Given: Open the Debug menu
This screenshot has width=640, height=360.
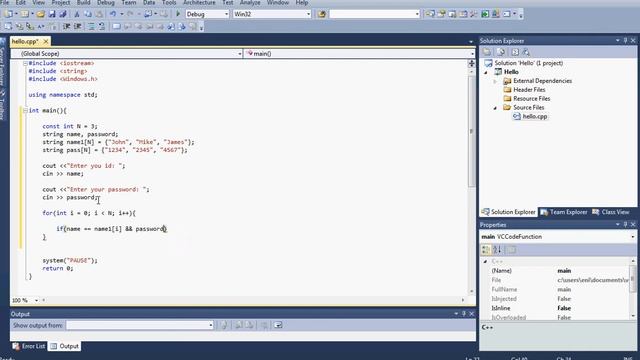Looking at the screenshot, I should click(106, 2).
